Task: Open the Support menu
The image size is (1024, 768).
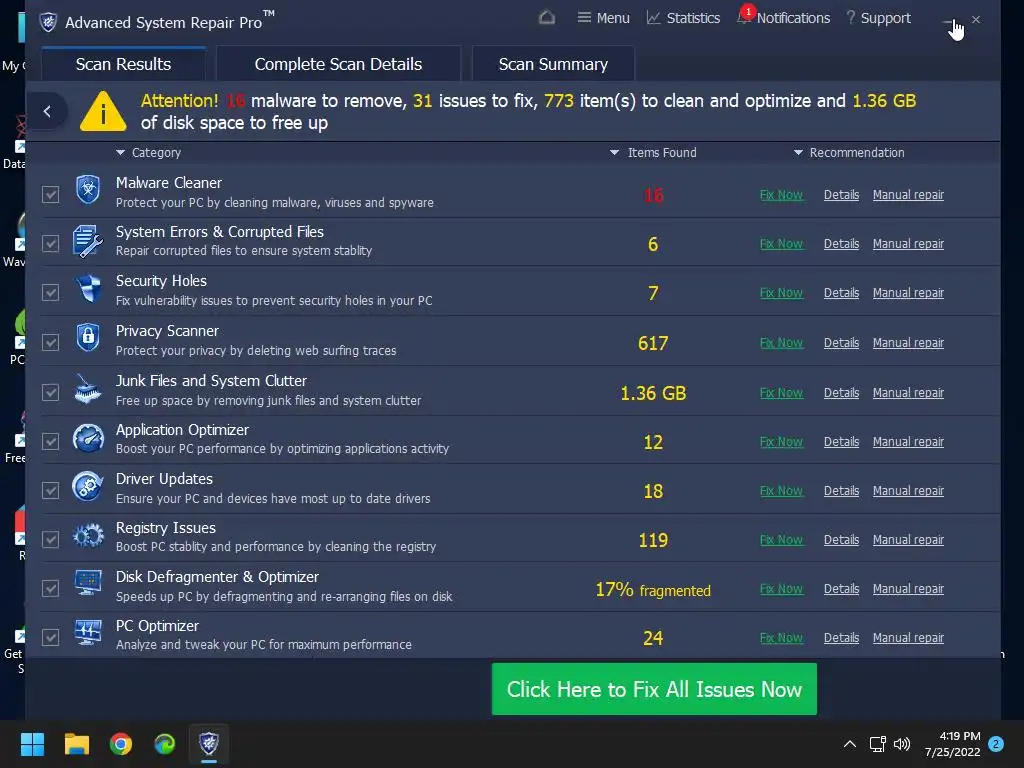Action: pyautogui.click(x=878, y=18)
